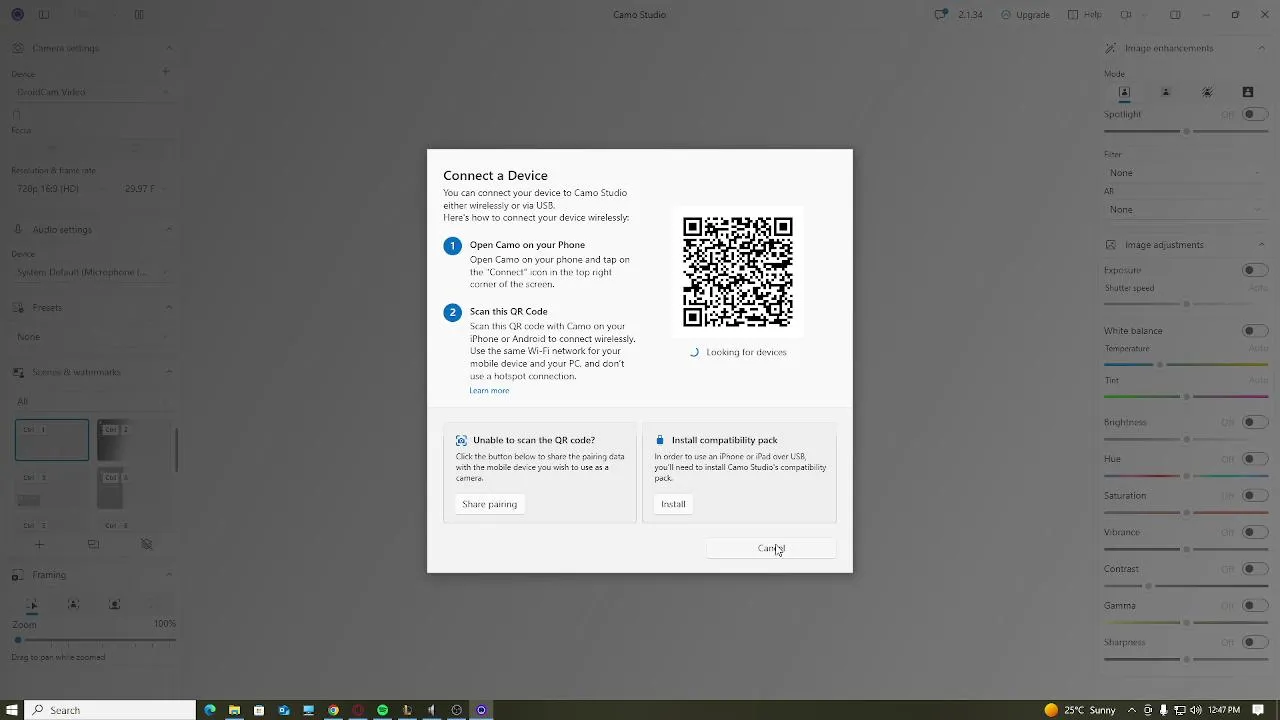Viewport: 1280px width, 720px height.
Task: Select the second portrait mode icon
Action: coord(1165,92)
